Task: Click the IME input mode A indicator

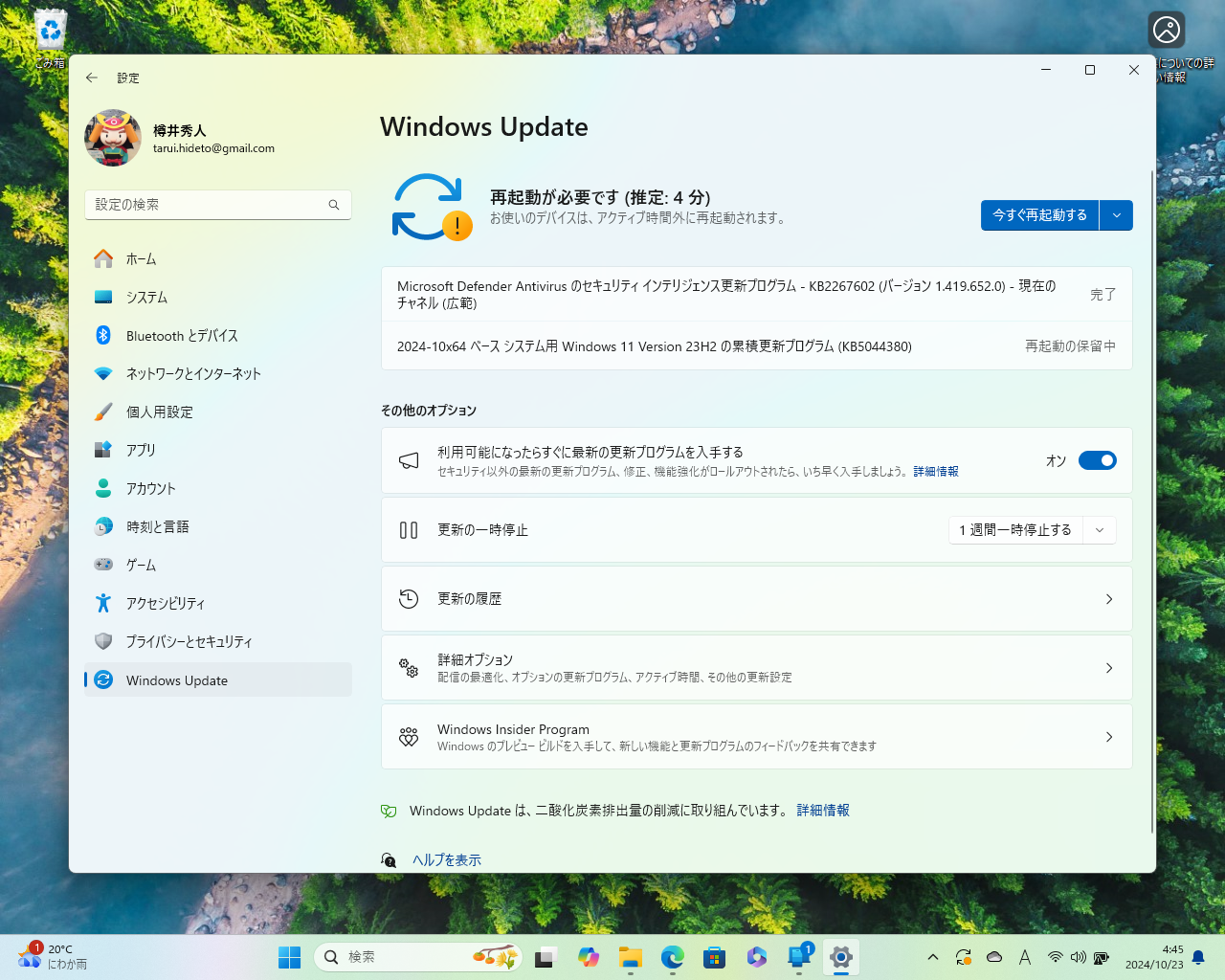Action: tap(1025, 957)
